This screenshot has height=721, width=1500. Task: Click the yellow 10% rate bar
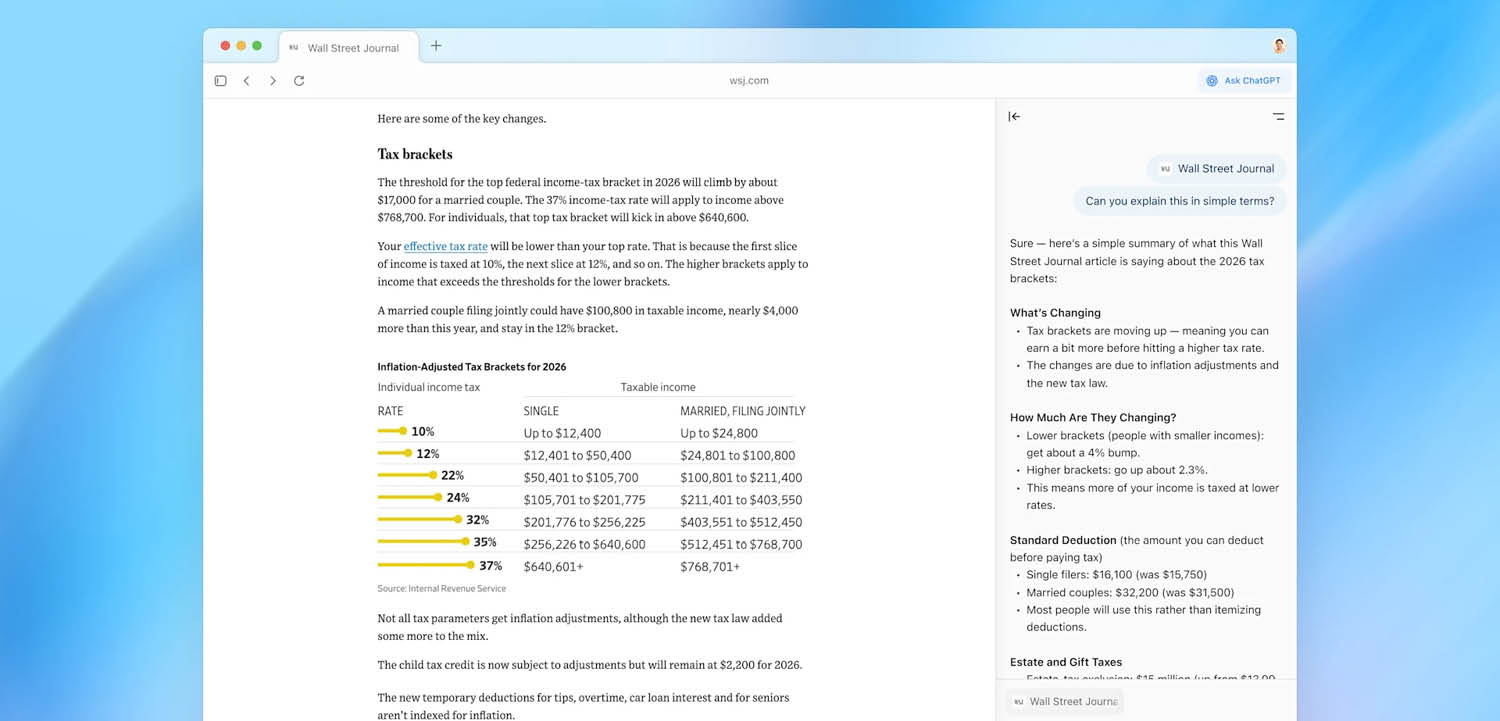click(389, 431)
